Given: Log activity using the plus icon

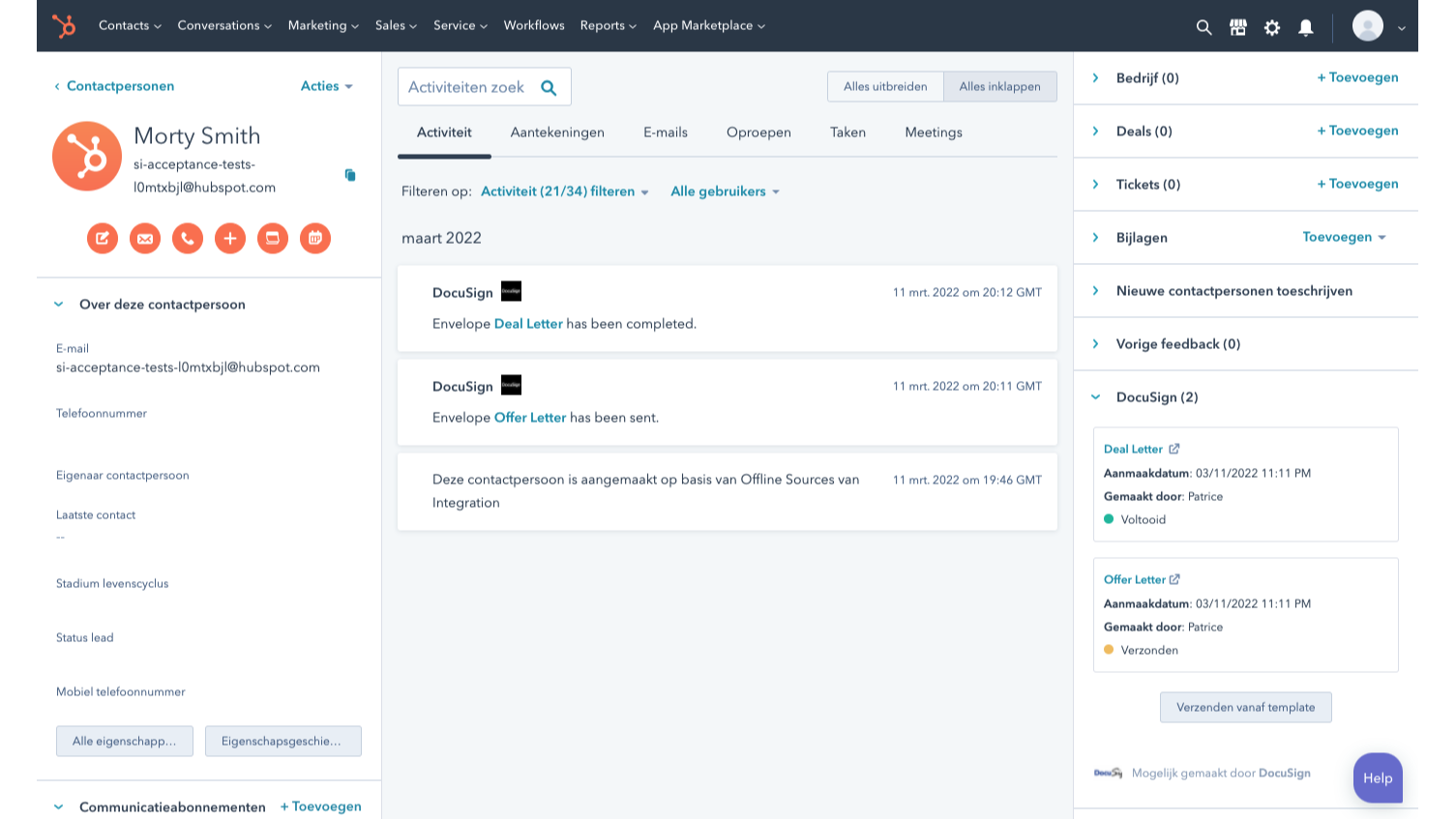Looking at the screenshot, I should (x=230, y=238).
